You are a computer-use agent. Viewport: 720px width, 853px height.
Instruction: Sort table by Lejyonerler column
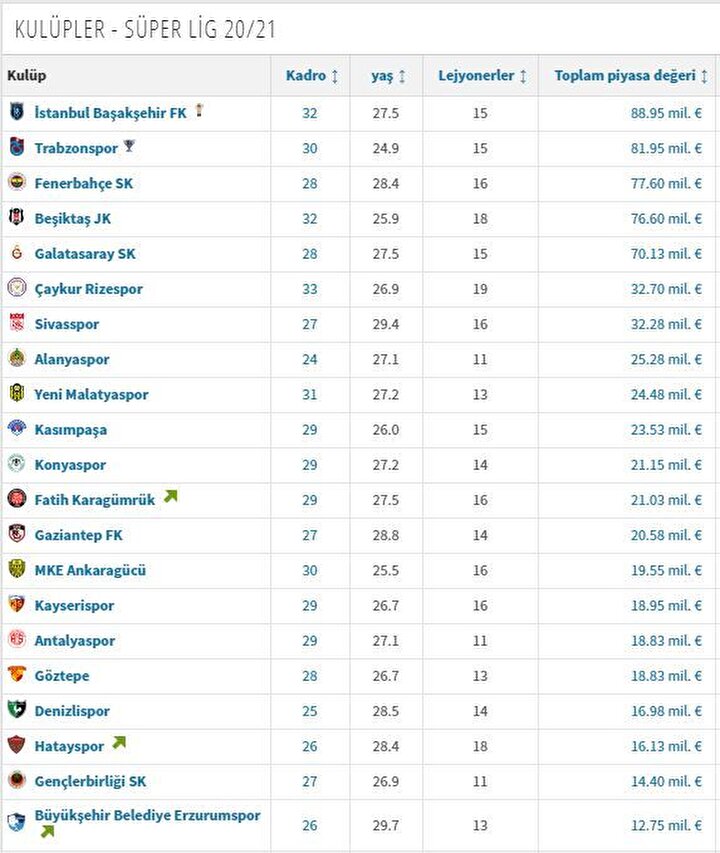coord(482,76)
